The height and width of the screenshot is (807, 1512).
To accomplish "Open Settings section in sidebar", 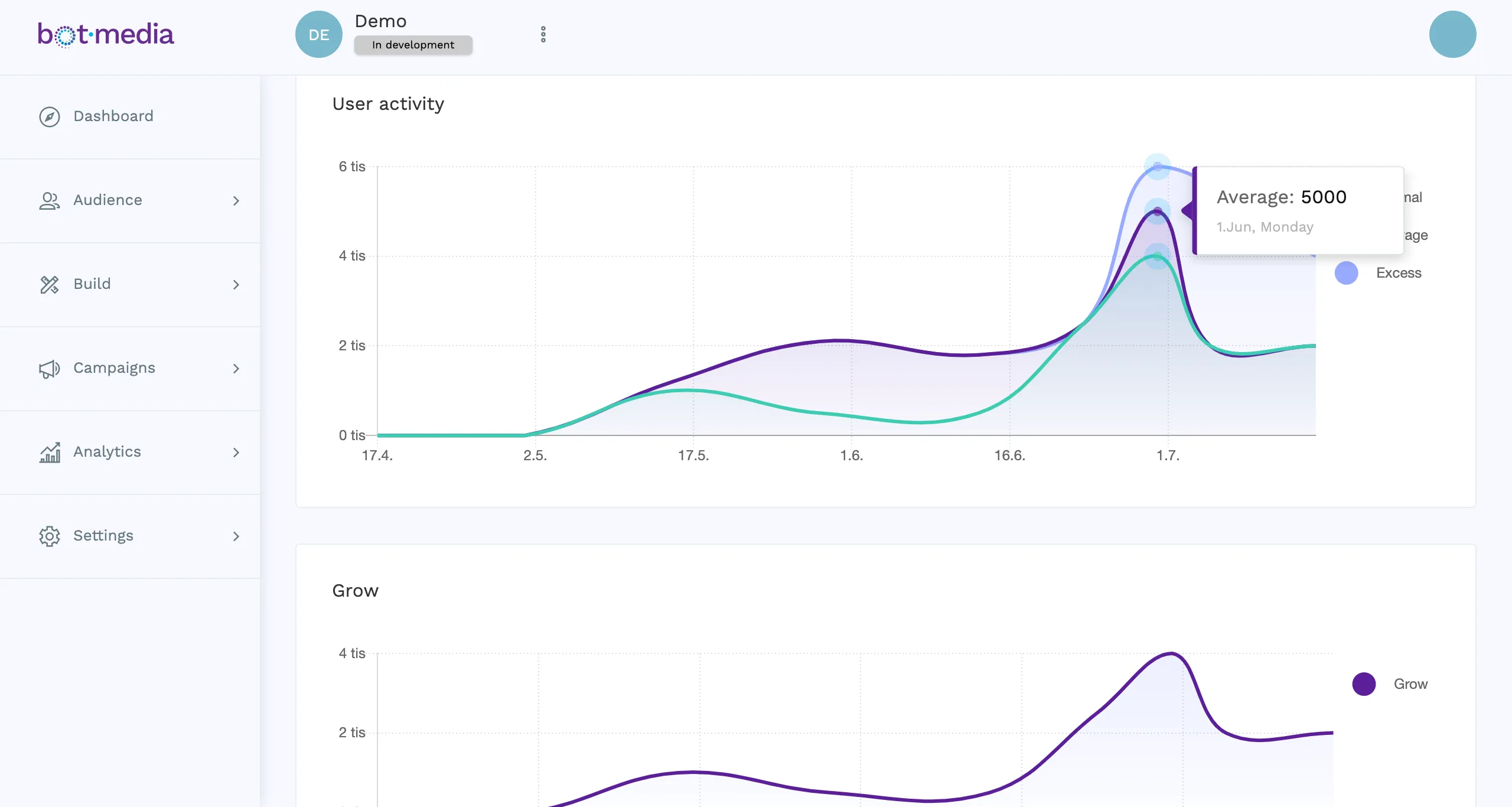I will click(130, 536).
